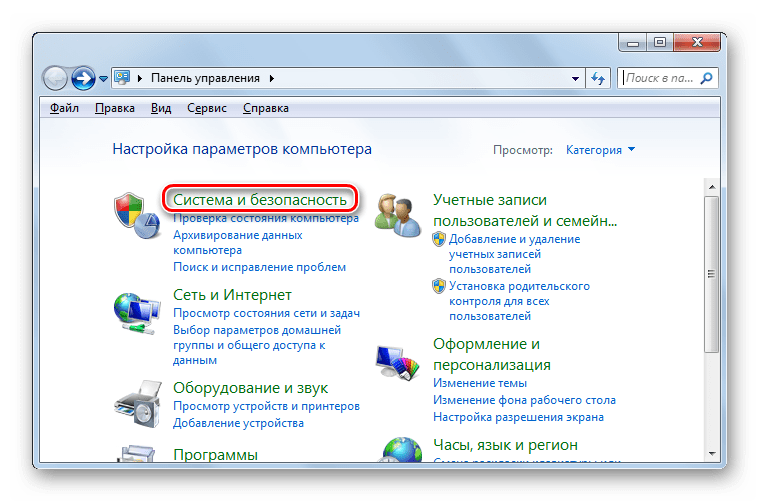760x502 pixels.
Task: Open the Вид menu
Action: coord(161,108)
